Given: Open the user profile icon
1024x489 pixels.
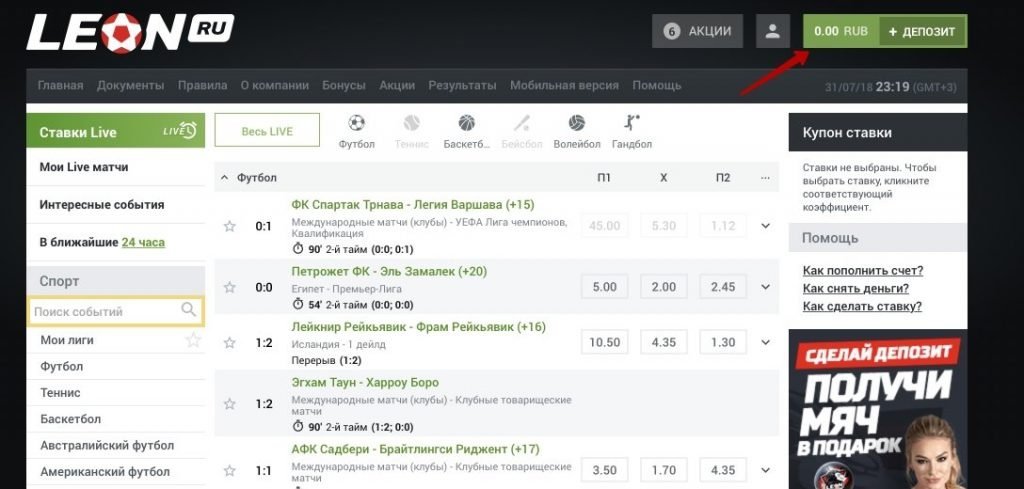Looking at the screenshot, I should click(x=772, y=31).
